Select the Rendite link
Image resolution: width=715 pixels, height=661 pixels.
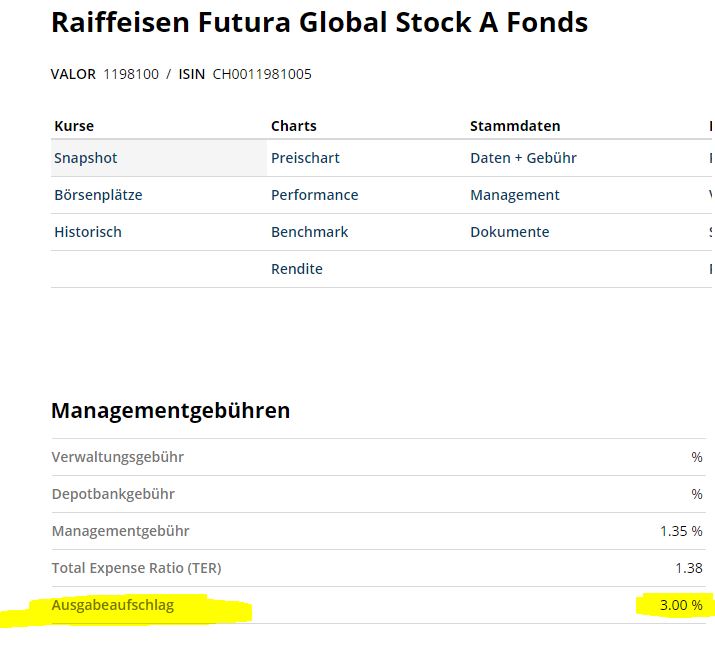tap(297, 269)
